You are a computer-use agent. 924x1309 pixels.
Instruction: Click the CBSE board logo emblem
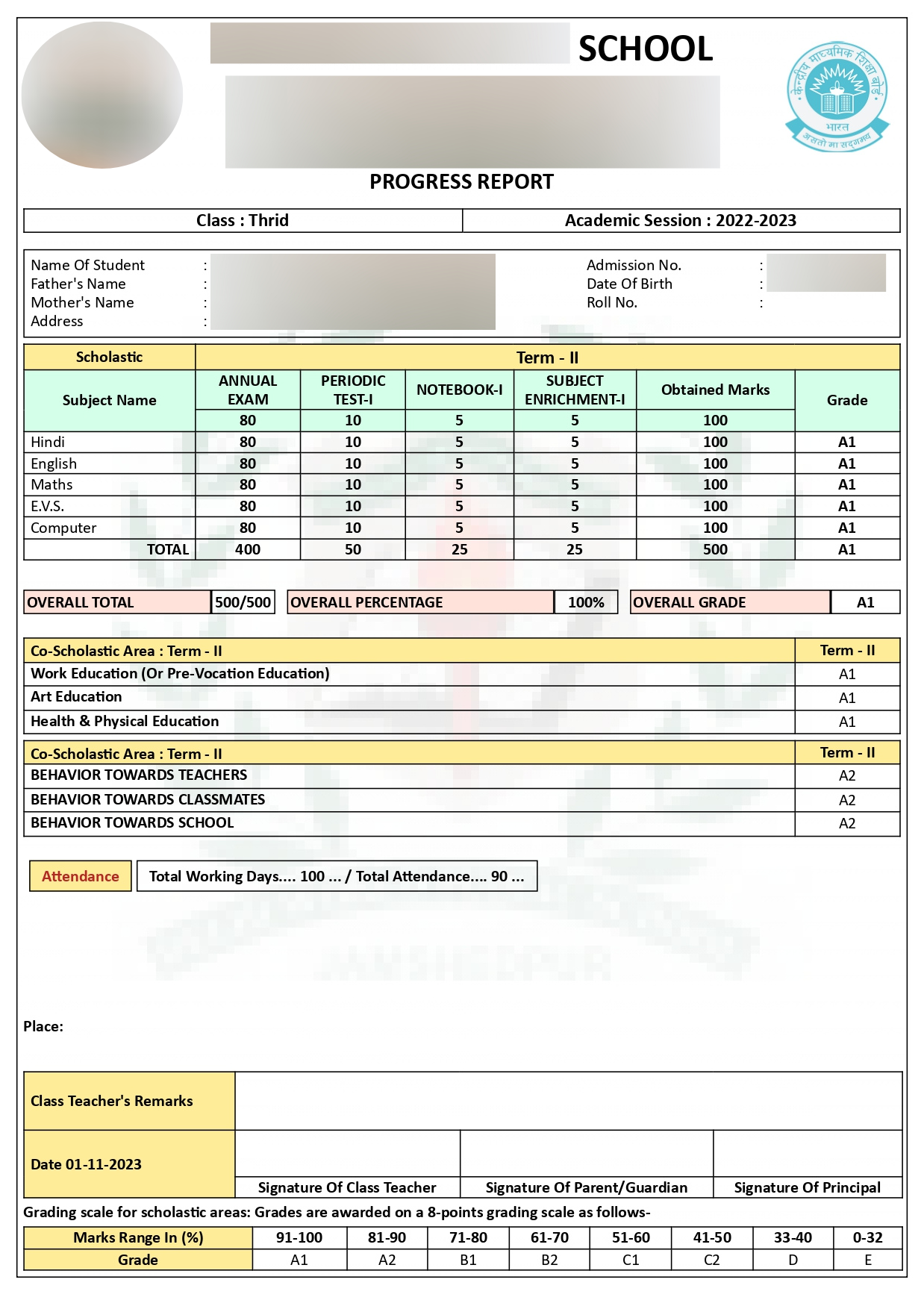coord(837,96)
